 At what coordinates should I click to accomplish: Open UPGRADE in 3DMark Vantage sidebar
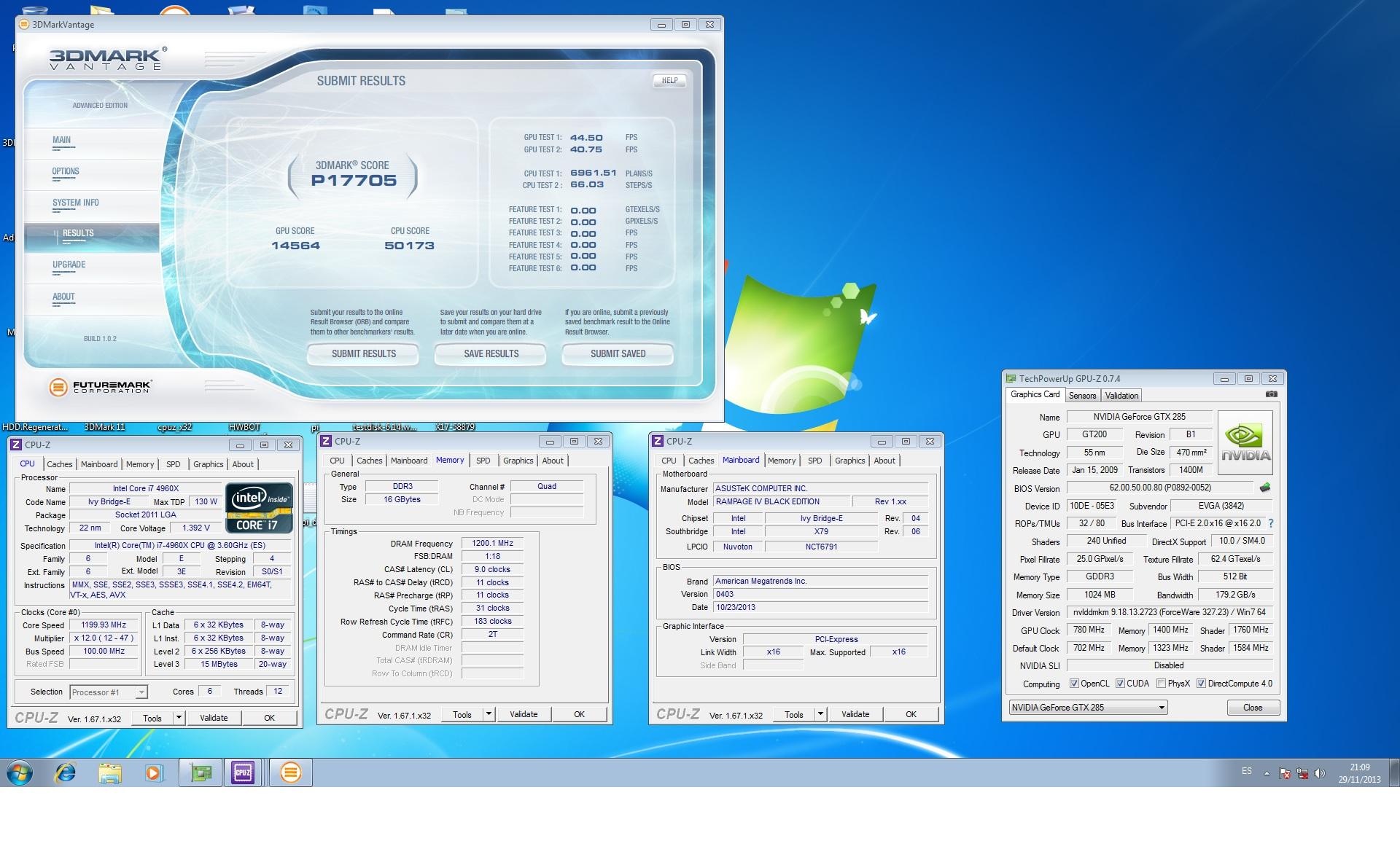coord(69,265)
